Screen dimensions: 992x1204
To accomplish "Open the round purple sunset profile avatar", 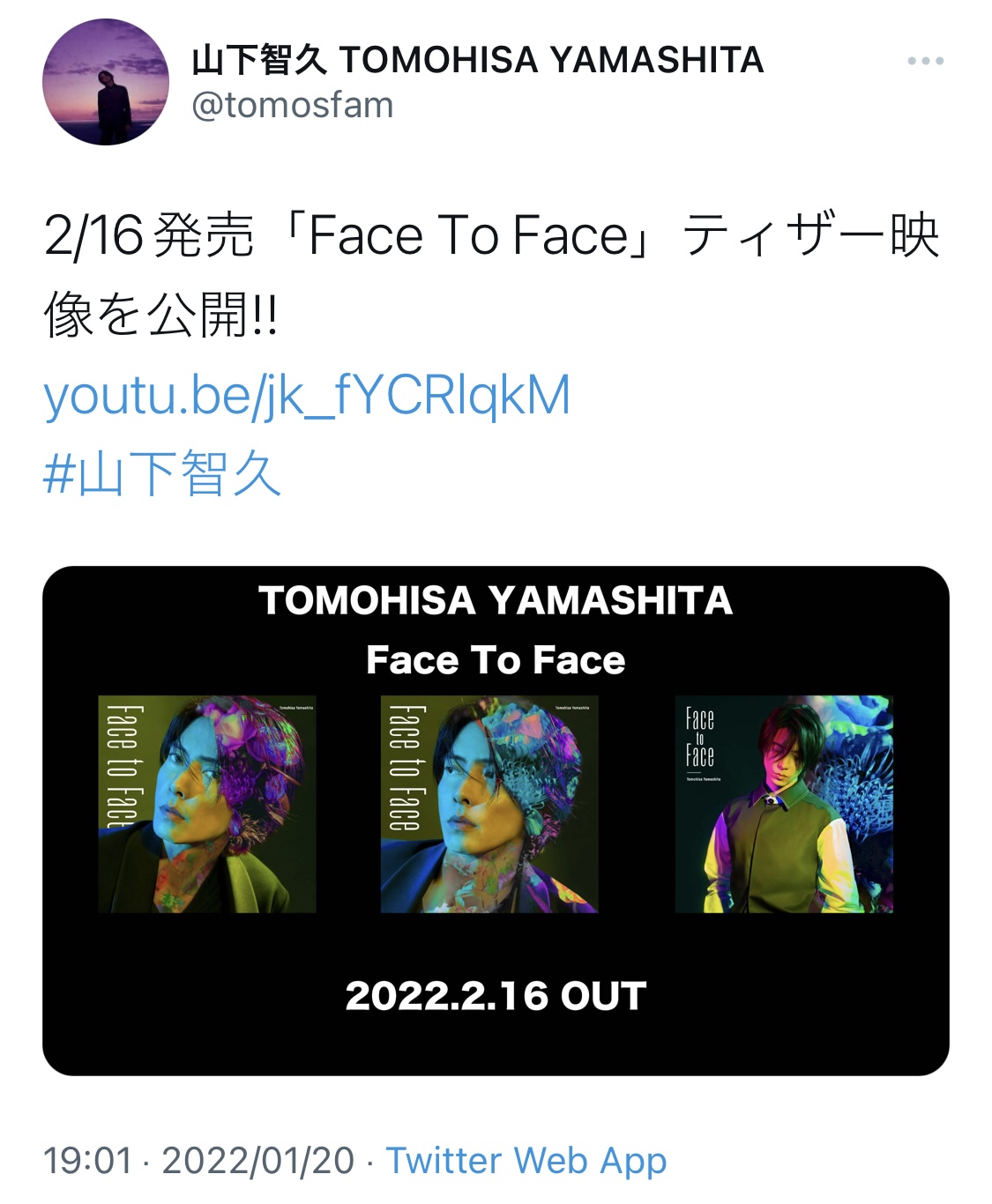I will click(x=106, y=82).
